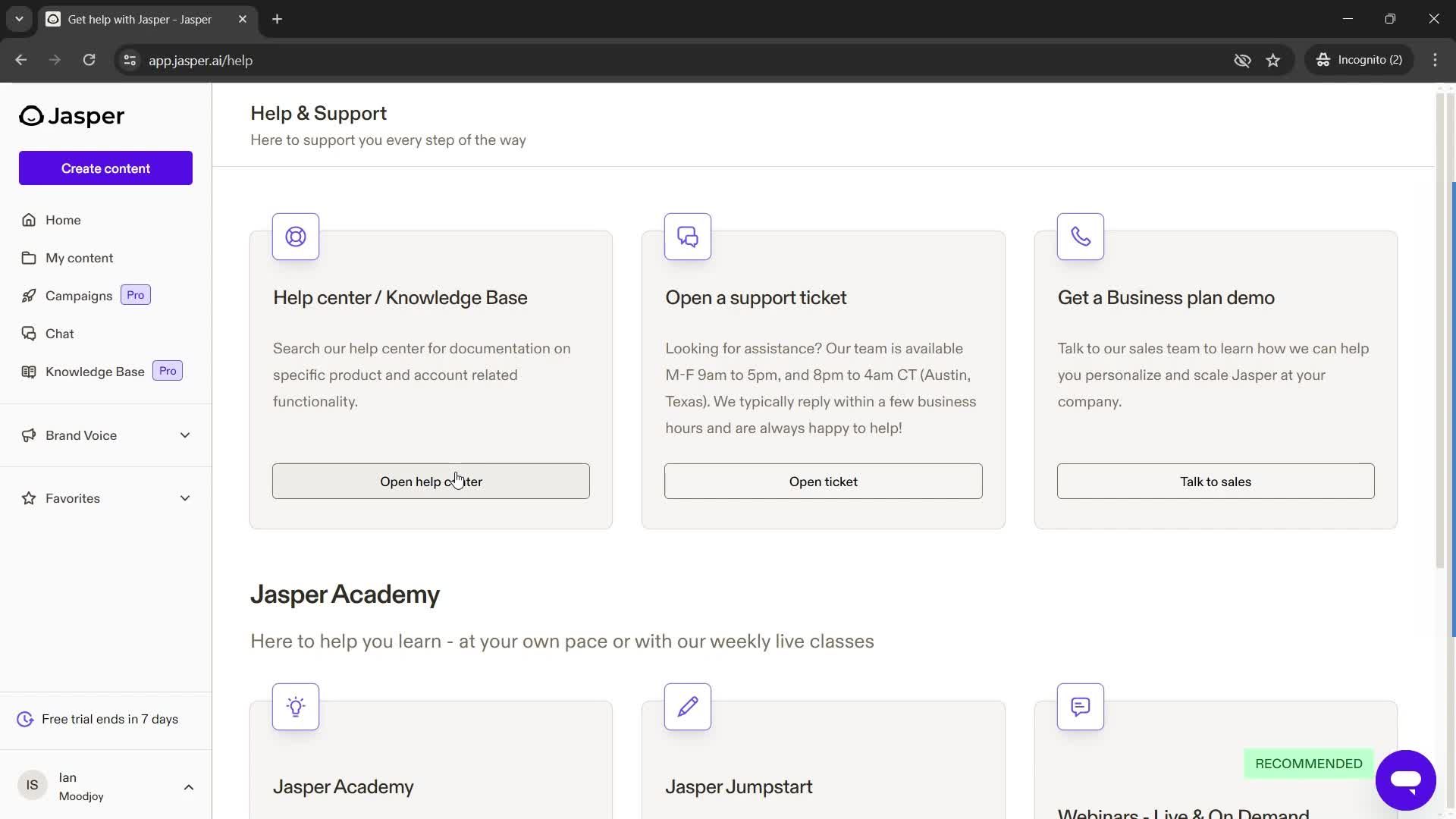This screenshot has width=1456, height=819.
Task: Open a support ticket
Action: point(823,481)
